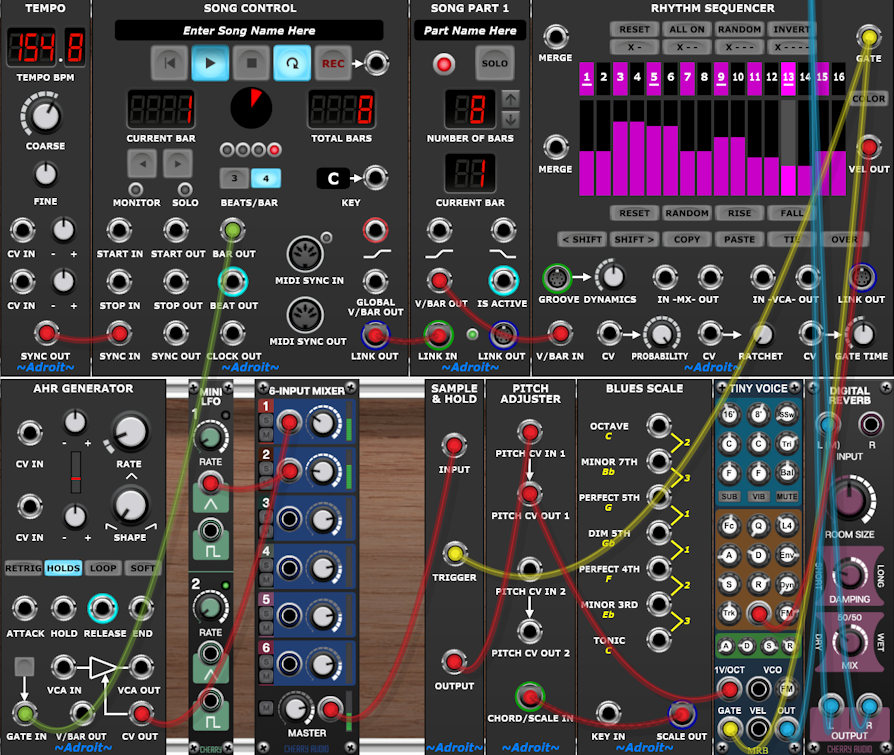Toggle HOLDS in AHR Generator
This screenshot has width=894, height=755.
63,568
